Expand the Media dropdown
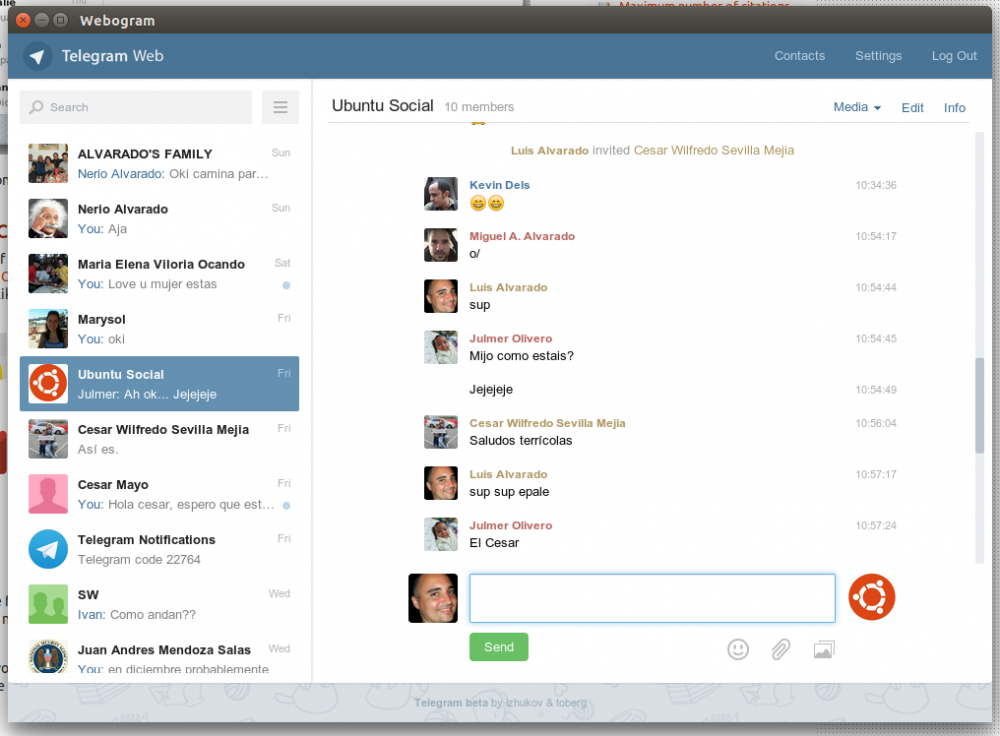Viewport: 1000px width, 736px height. [857, 107]
